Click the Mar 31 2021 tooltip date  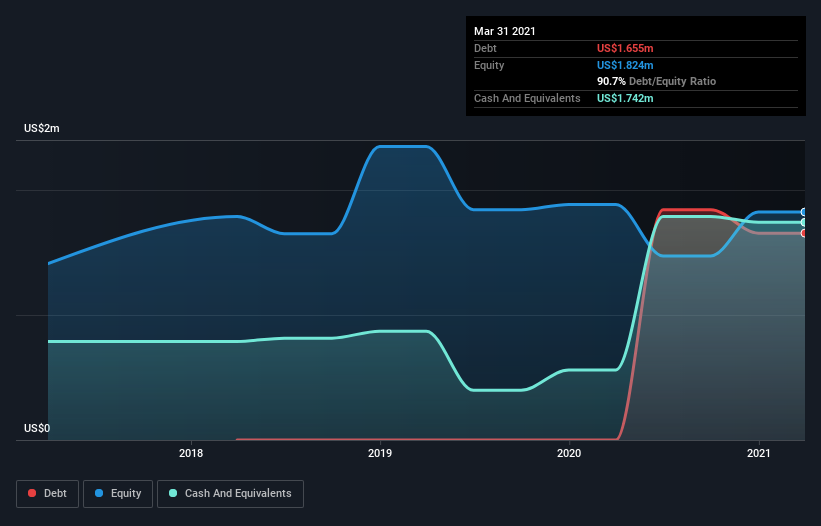tap(505, 31)
